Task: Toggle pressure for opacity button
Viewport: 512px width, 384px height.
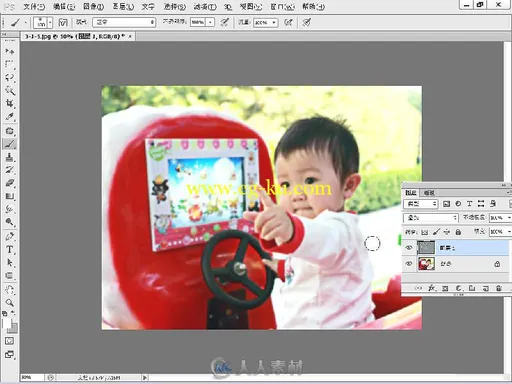Action: pyautogui.click(x=225, y=22)
